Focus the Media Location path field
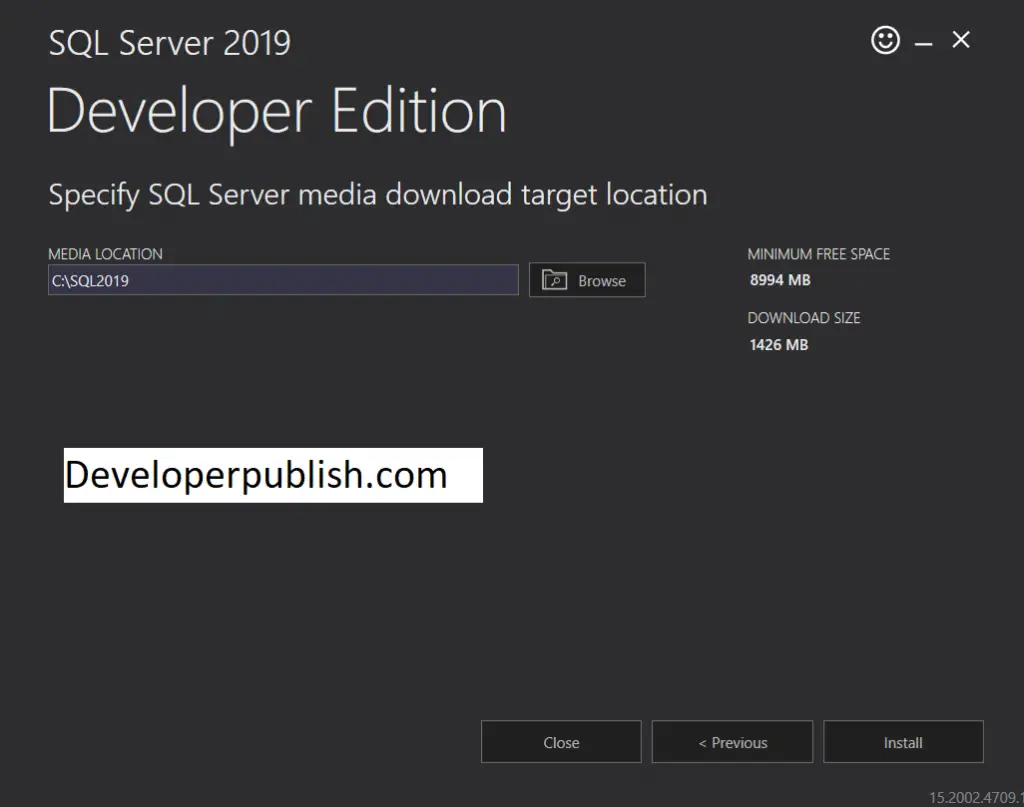 [283, 280]
